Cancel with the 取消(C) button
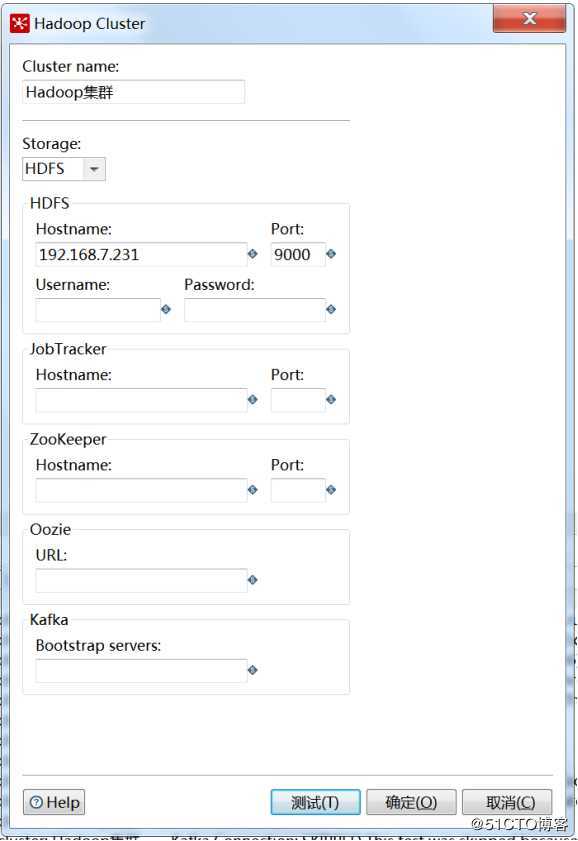Viewport: 578px width, 841px height. tap(507, 802)
